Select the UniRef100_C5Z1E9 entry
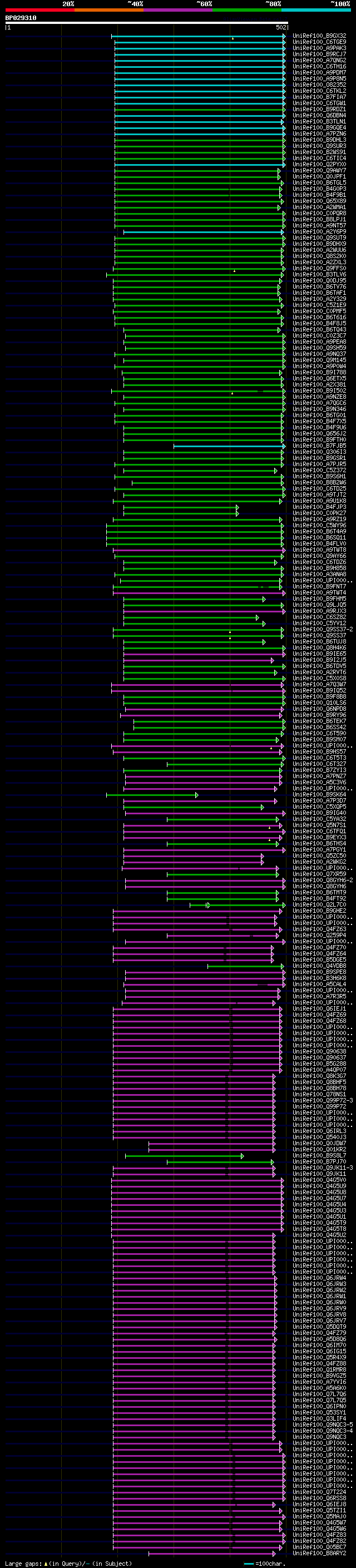This screenshot has width=356, height=1568. pyautogui.click(x=319, y=305)
